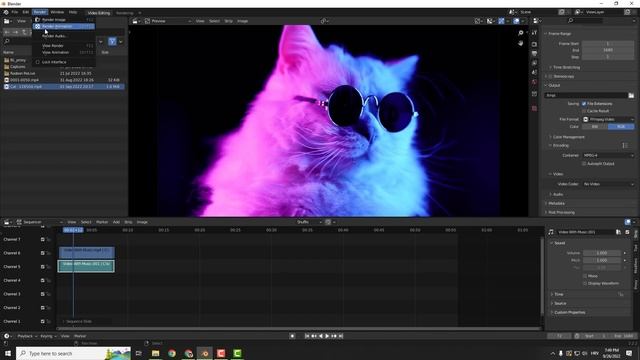
Task: Enable Display Waveform checkbox
Action: pyautogui.click(x=585, y=283)
